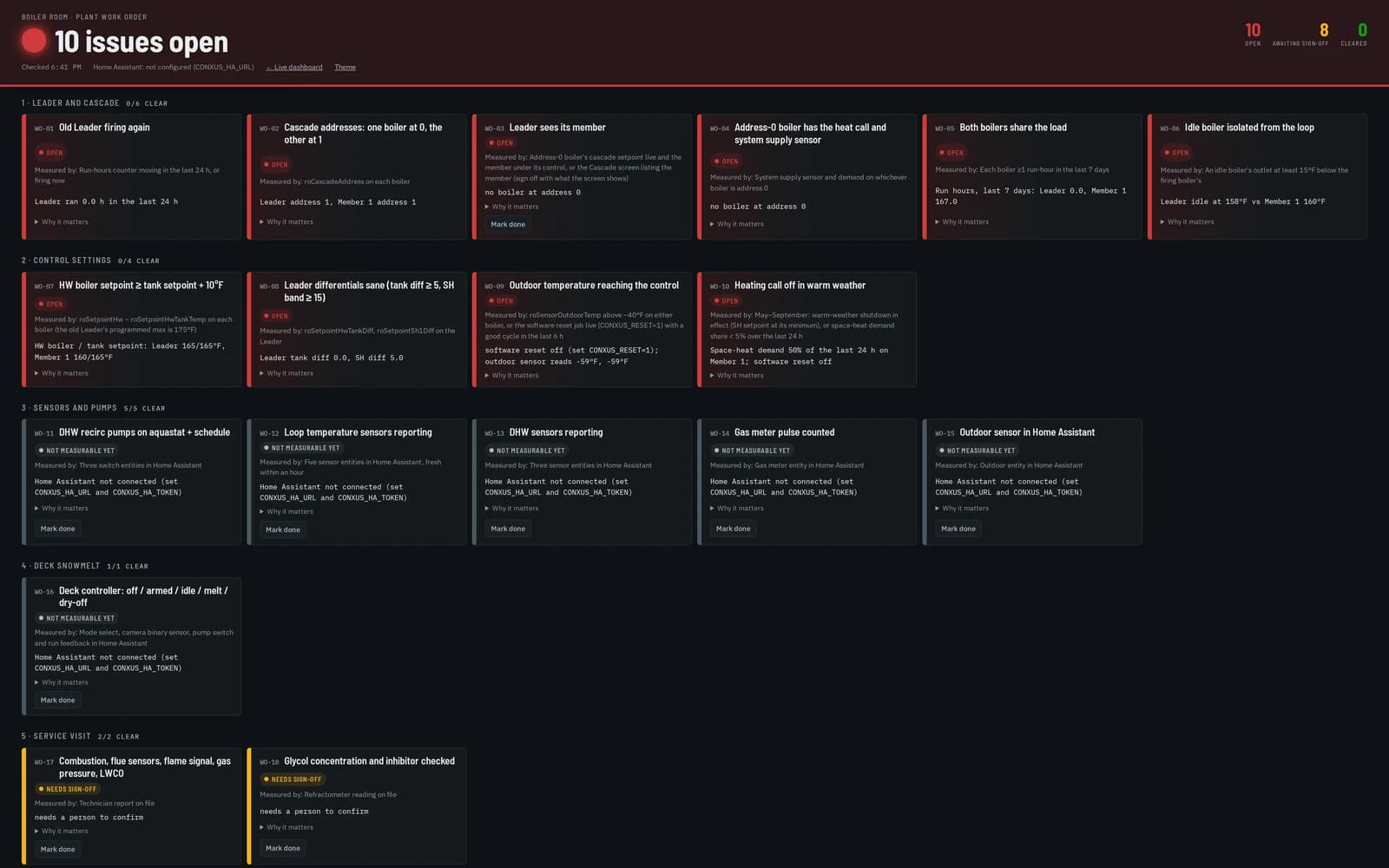Viewport: 1389px width, 868px height.
Task: Expand 'Why it matters' on the Gas meter pulse card
Action: tap(737, 509)
